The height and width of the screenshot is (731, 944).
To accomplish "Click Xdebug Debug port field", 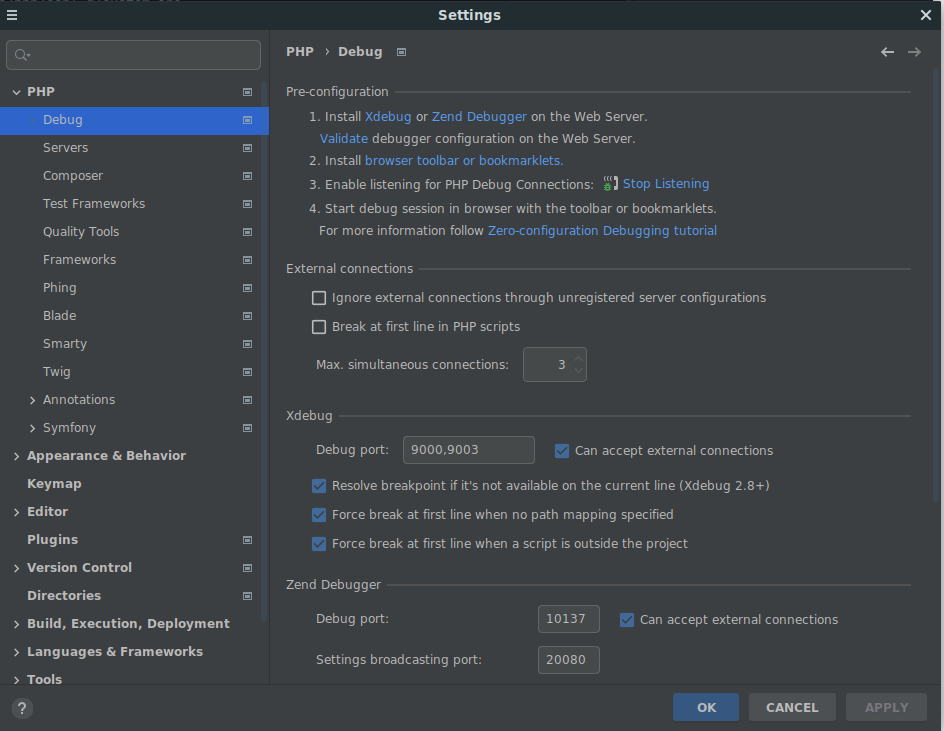I will tap(468, 450).
